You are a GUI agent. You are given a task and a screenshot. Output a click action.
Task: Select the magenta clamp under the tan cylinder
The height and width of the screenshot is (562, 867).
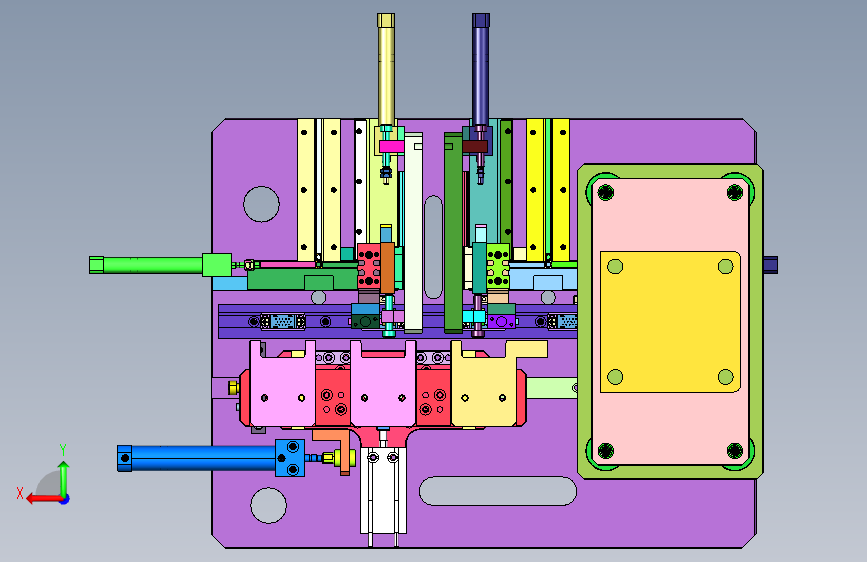tap(391, 147)
